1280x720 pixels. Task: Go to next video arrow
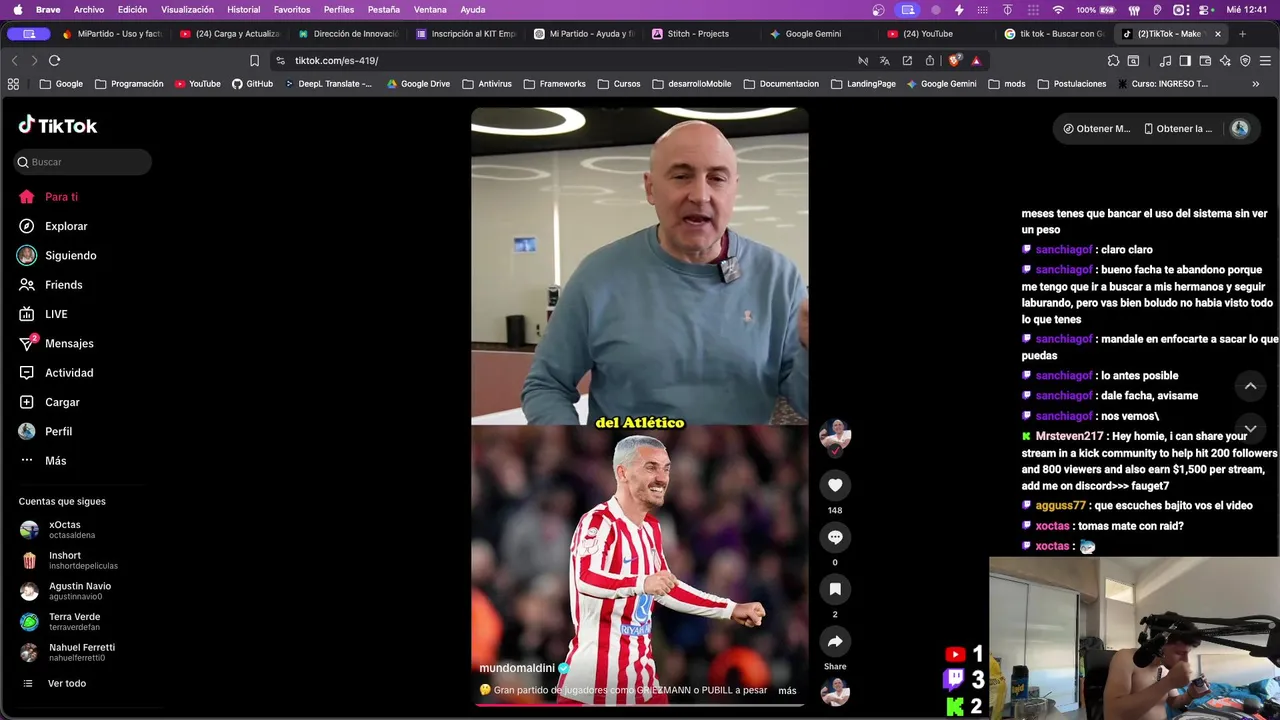(x=1250, y=428)
